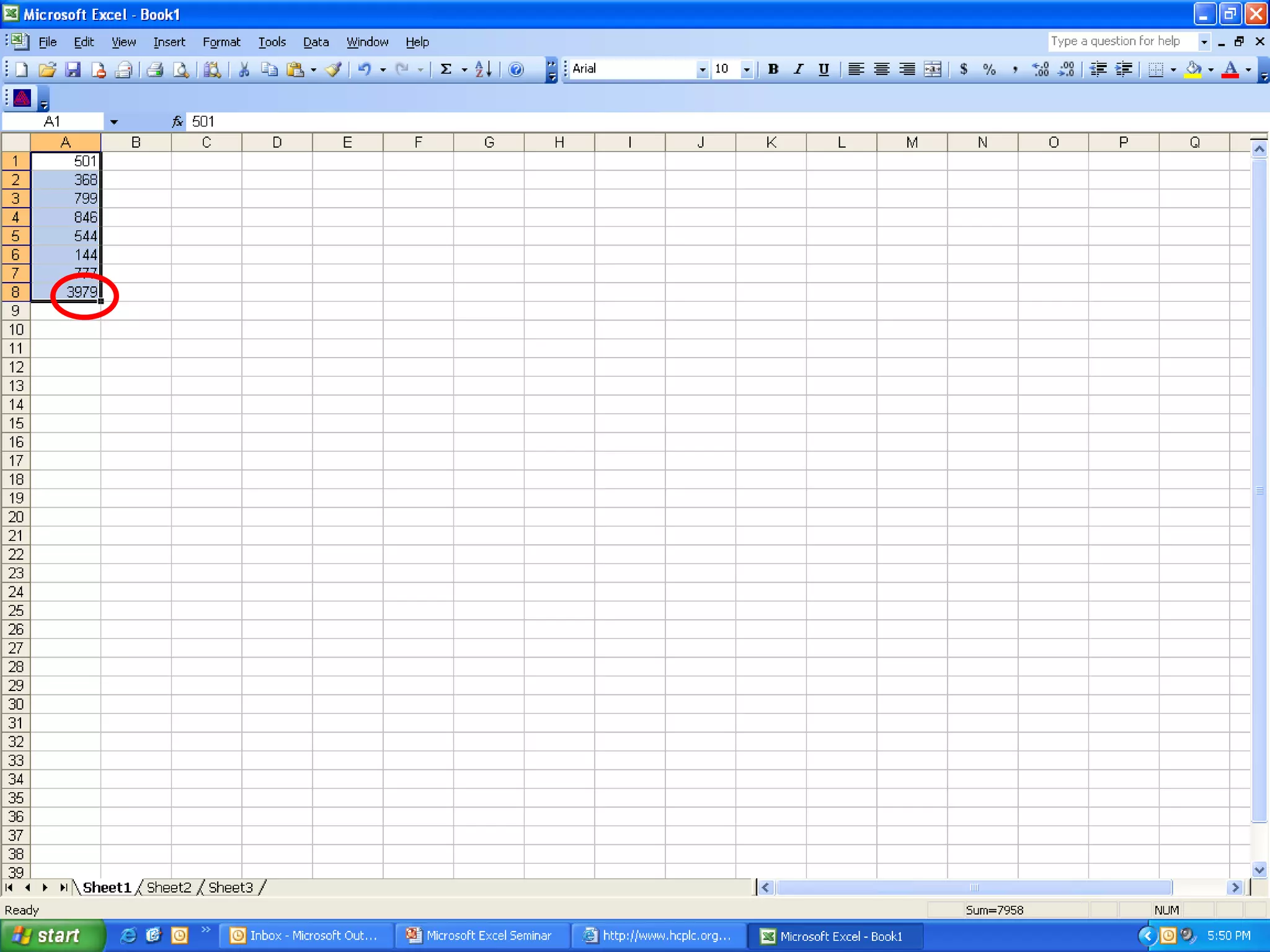1270x952 pixels.
Task: Toggle Underline formatting
Action: pyautogui.click(x=824, y=69)
